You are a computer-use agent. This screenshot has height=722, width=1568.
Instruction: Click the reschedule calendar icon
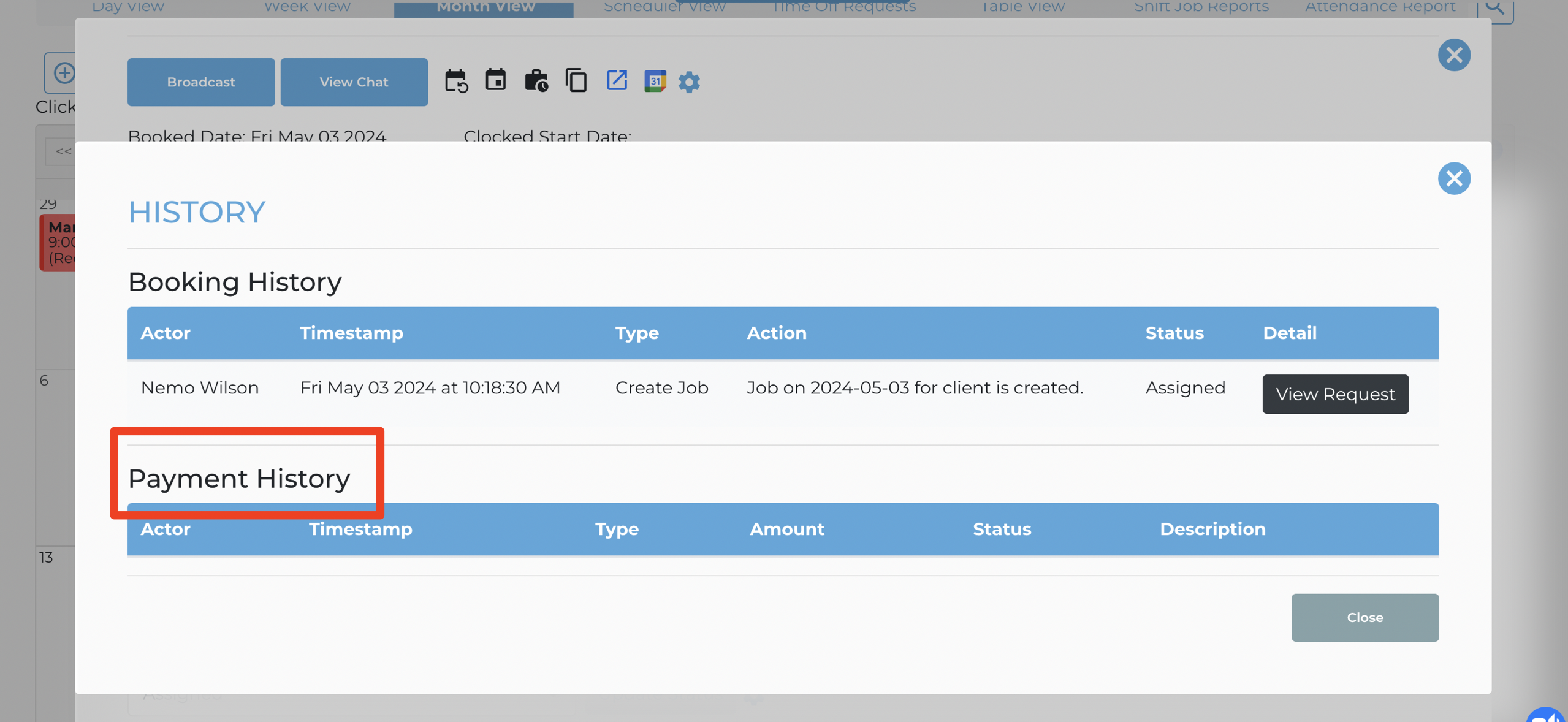tap(456, 82)
